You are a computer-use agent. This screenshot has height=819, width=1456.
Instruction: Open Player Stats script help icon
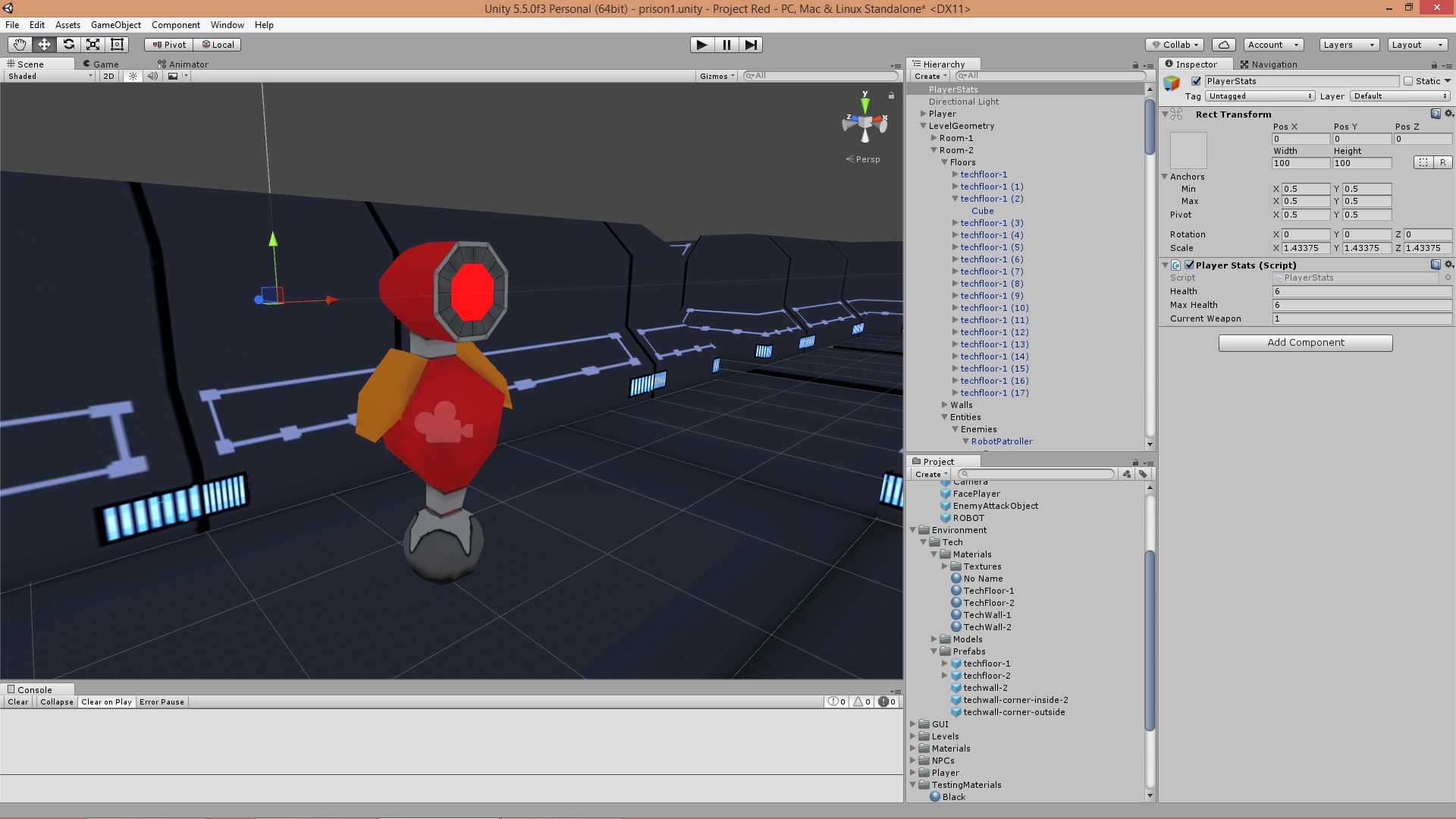point(1436,265)
